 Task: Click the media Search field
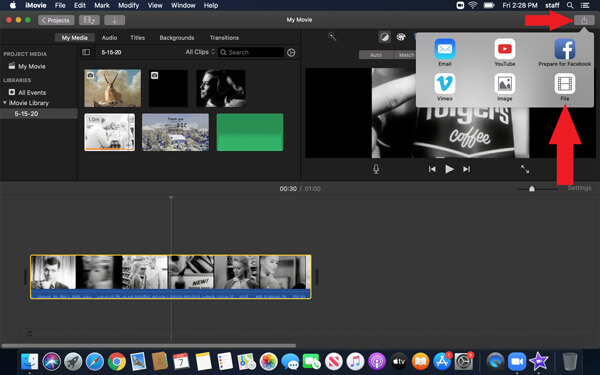[251, 52]
